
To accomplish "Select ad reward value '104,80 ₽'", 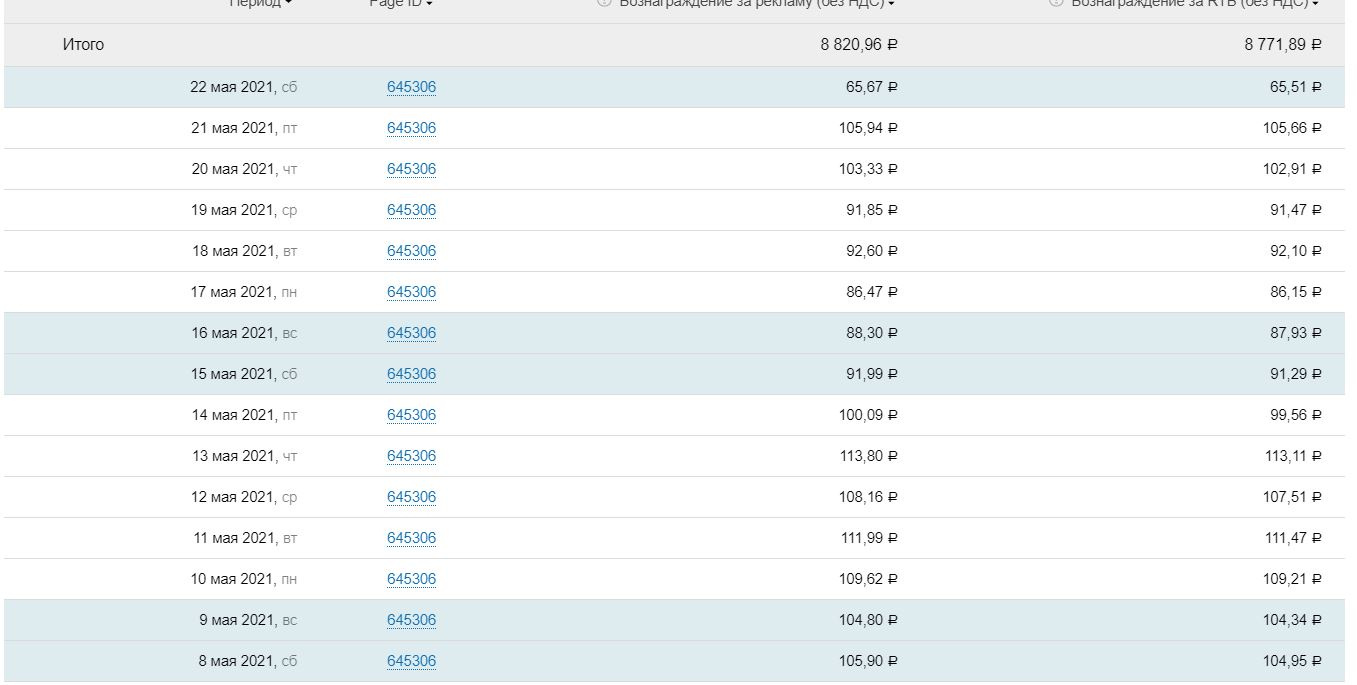I will (868, 620).
